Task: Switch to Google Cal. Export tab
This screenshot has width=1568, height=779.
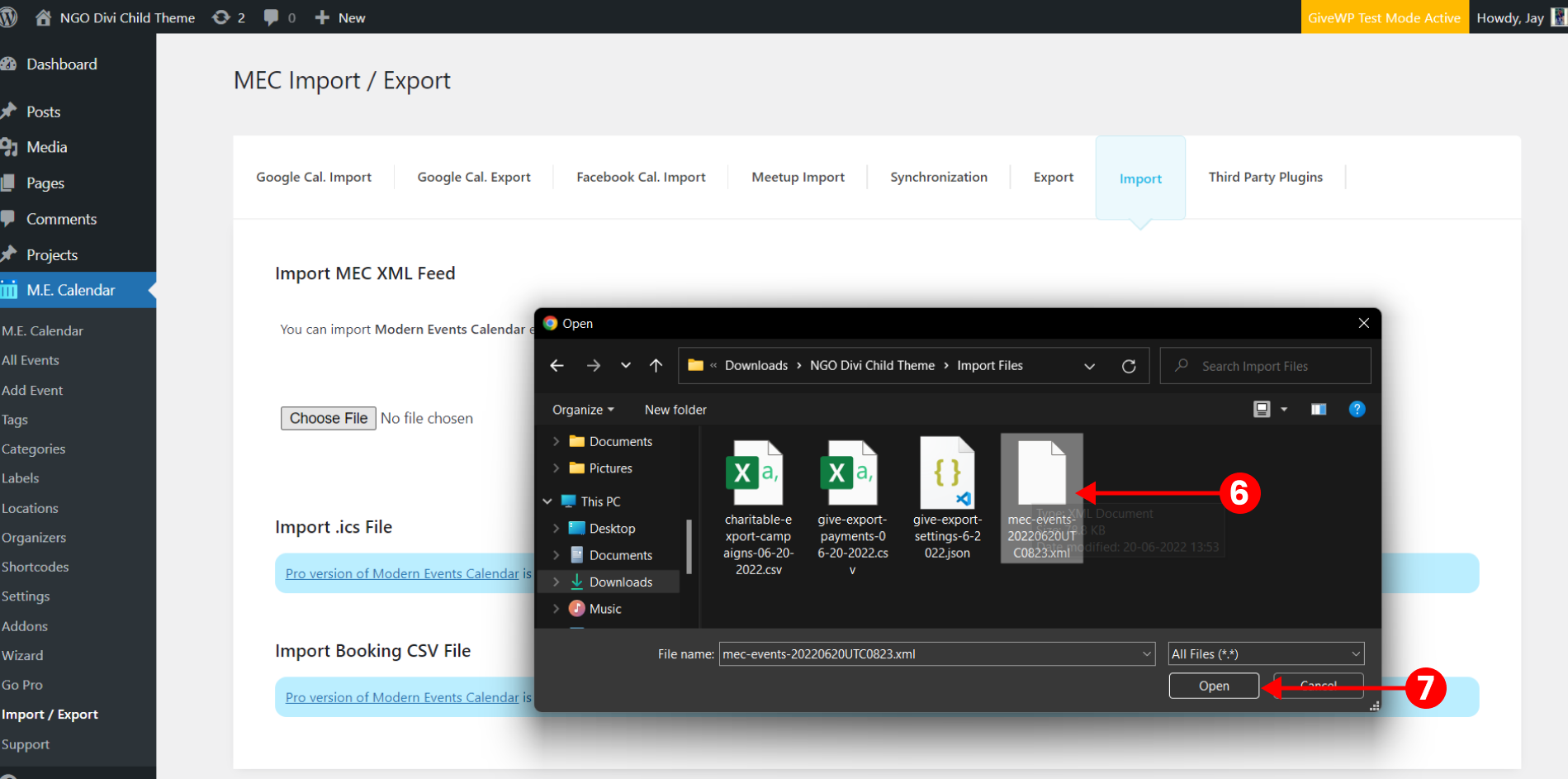Action: 474,177
